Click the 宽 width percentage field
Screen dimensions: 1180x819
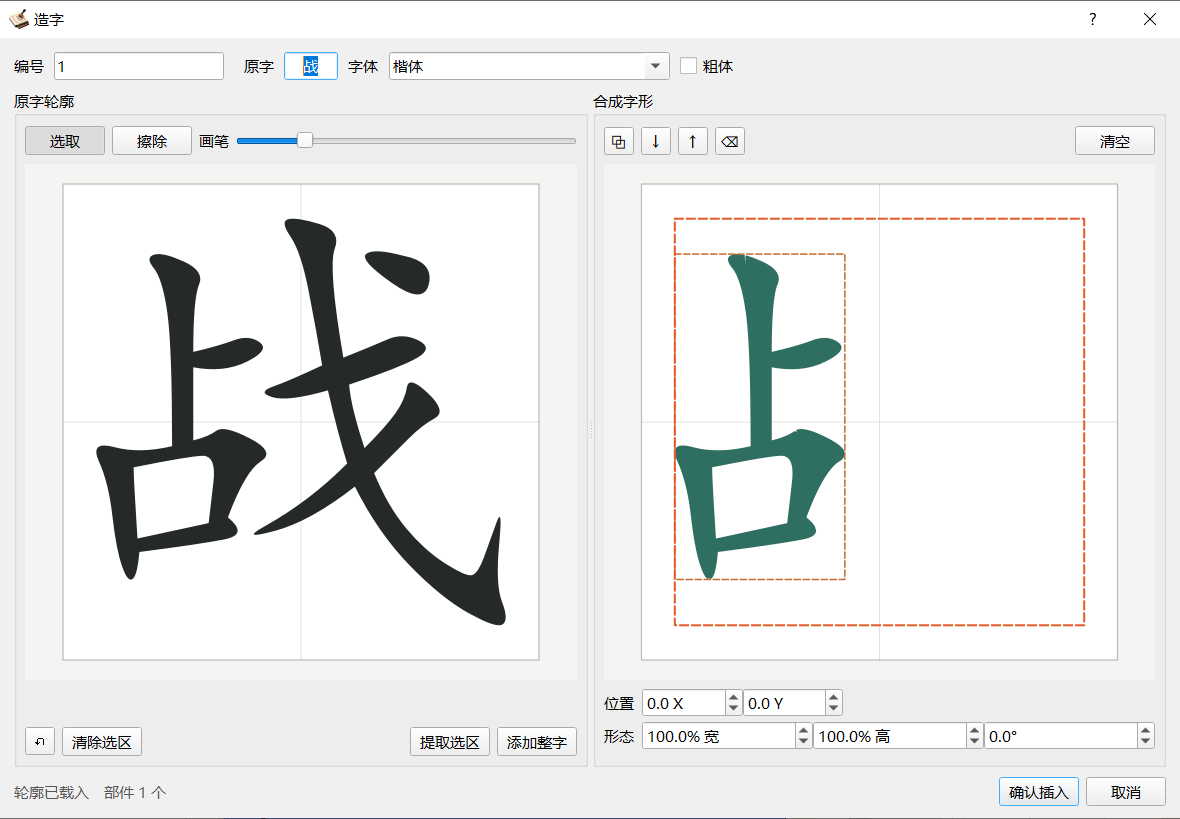pos(719,736)
